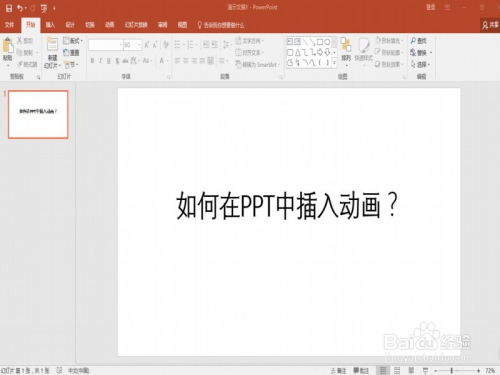The height and width of the screenshot is (375, 500).
Task: Click the line spacing icon
Action: [x=227, y=45]
